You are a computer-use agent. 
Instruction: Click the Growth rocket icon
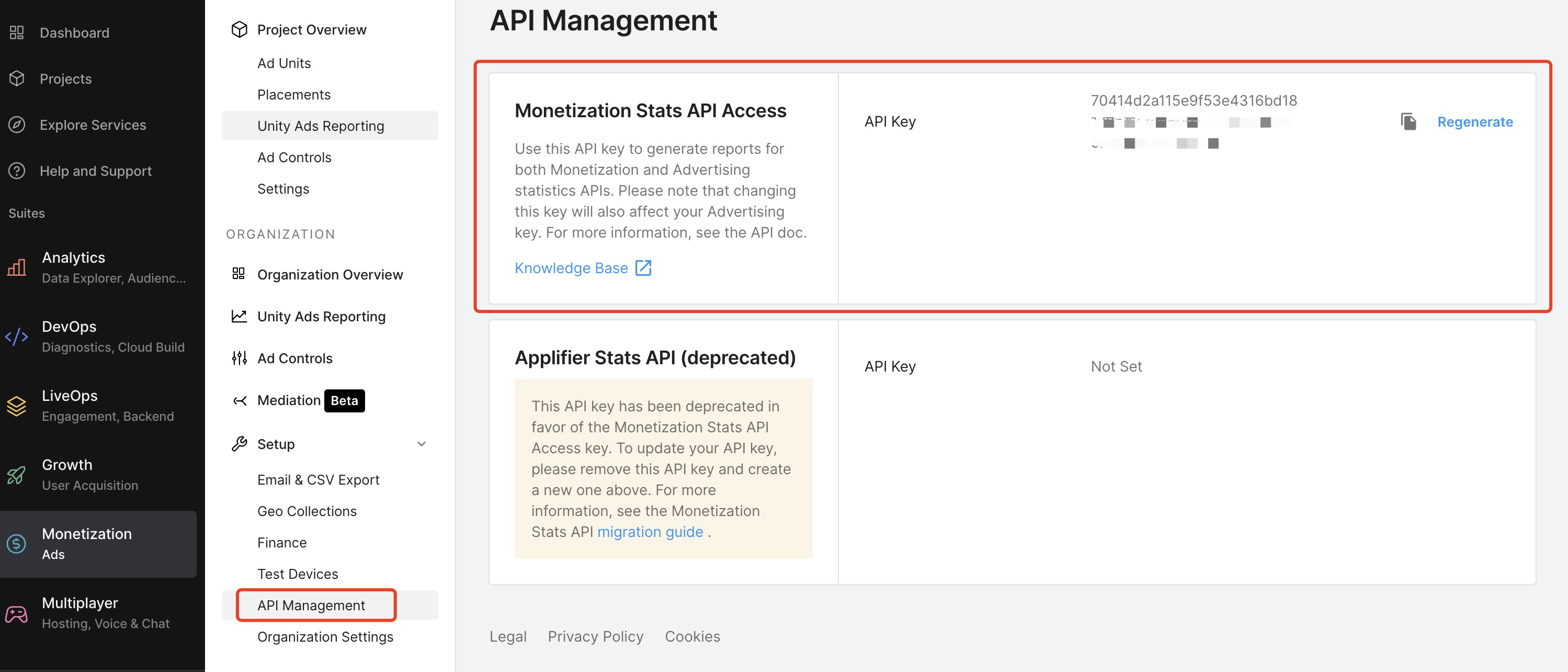click(16, 475)
